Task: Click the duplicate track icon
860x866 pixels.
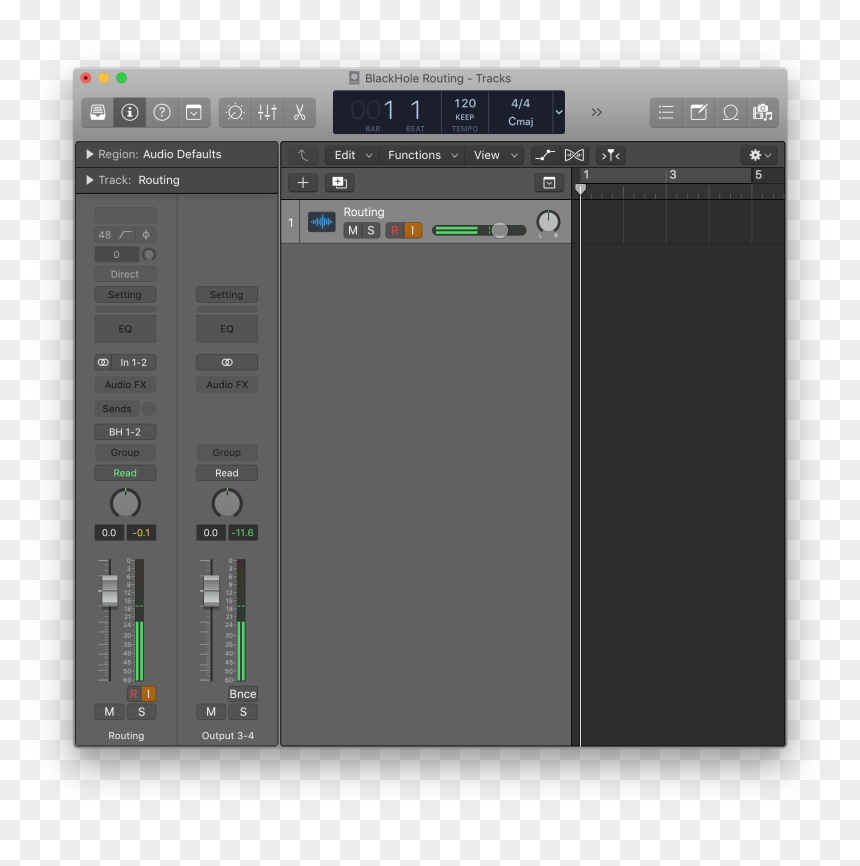Action: [x=340, y=183]
